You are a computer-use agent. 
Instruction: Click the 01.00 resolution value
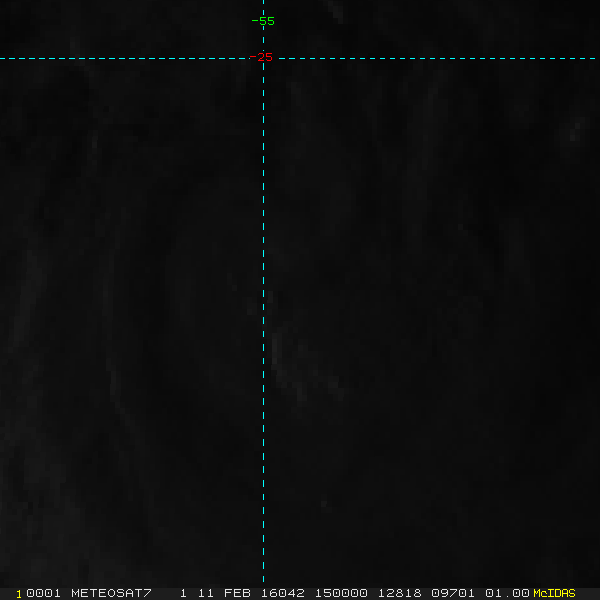tap(507, 593)
